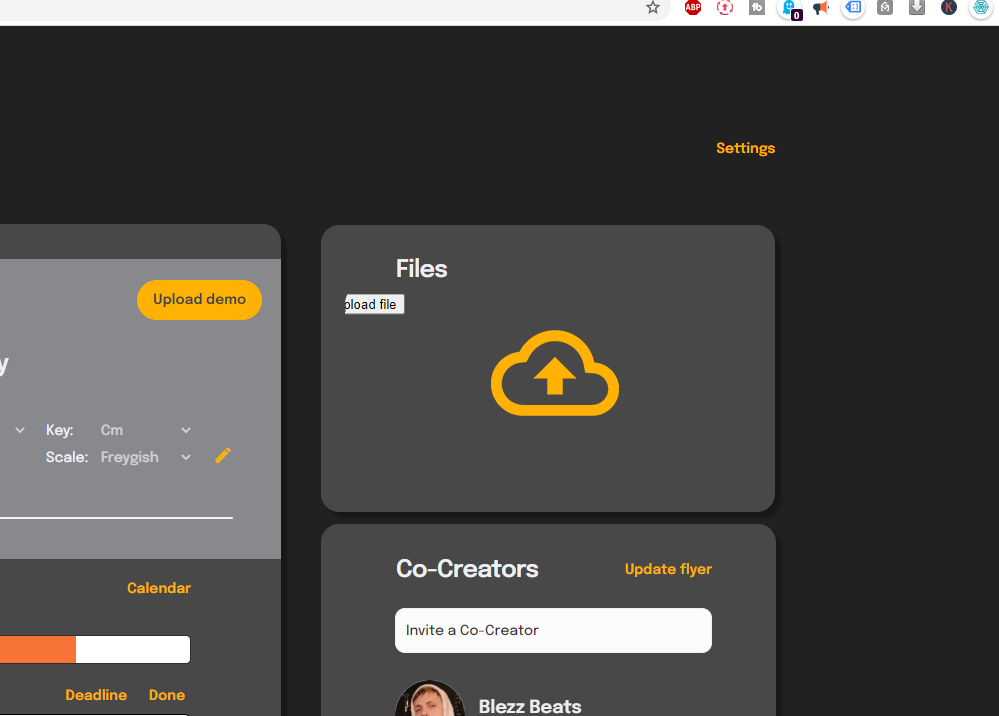Open the gray 1b extension icon
Image resolution: width=999 pixels, height=716 pixels.
pos(757,8)
